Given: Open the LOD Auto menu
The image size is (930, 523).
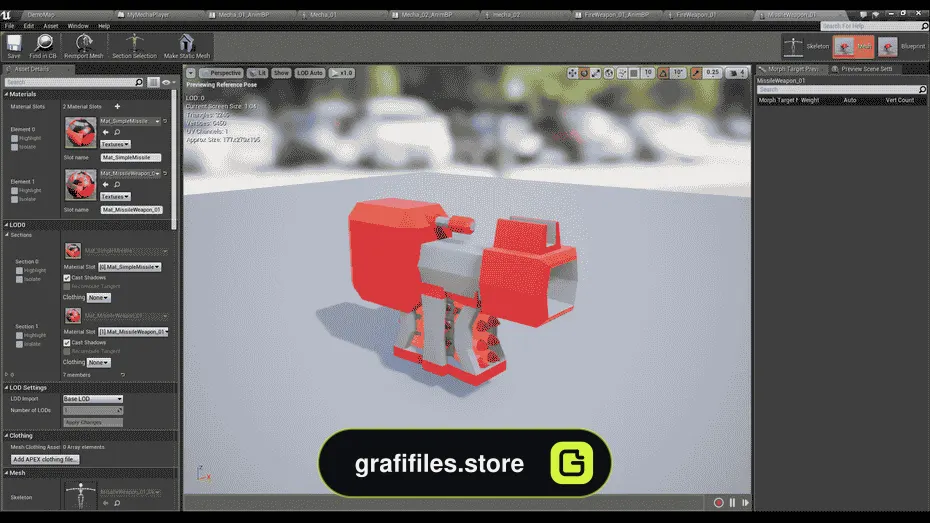Looking at the screenshot, I should (310, 73).
